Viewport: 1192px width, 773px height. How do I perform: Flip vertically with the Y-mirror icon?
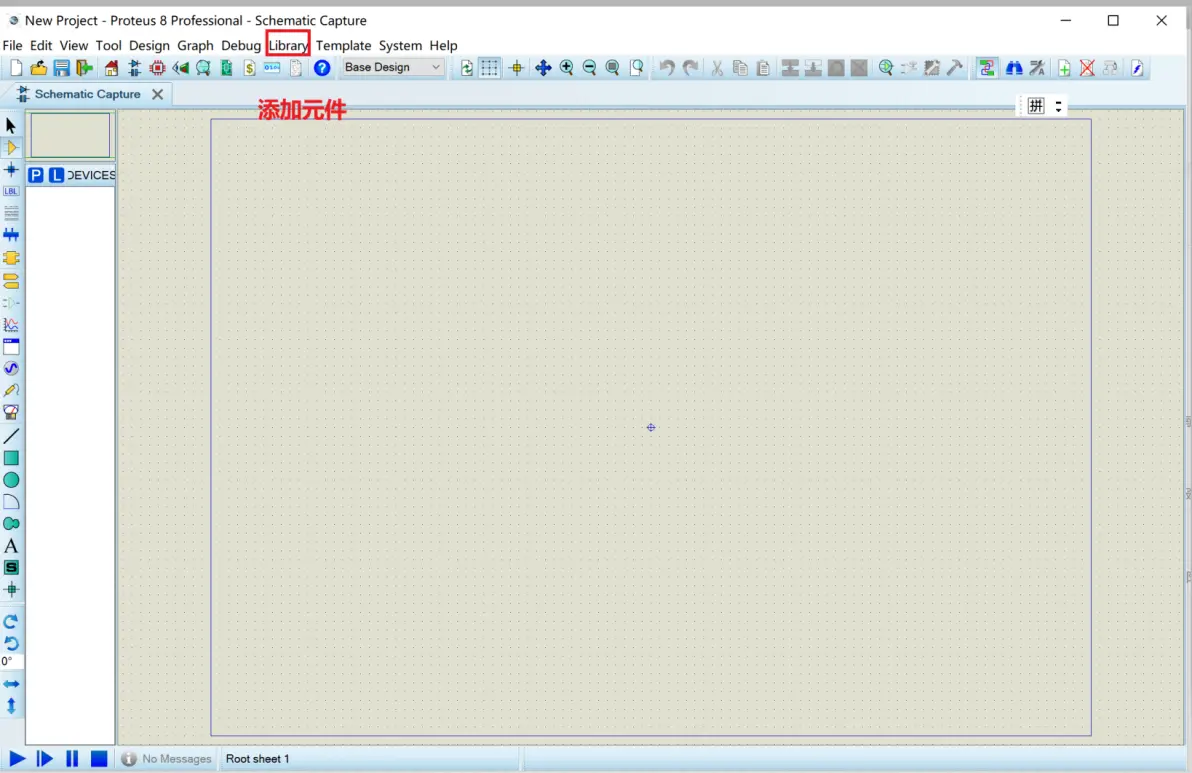point(11,706)
